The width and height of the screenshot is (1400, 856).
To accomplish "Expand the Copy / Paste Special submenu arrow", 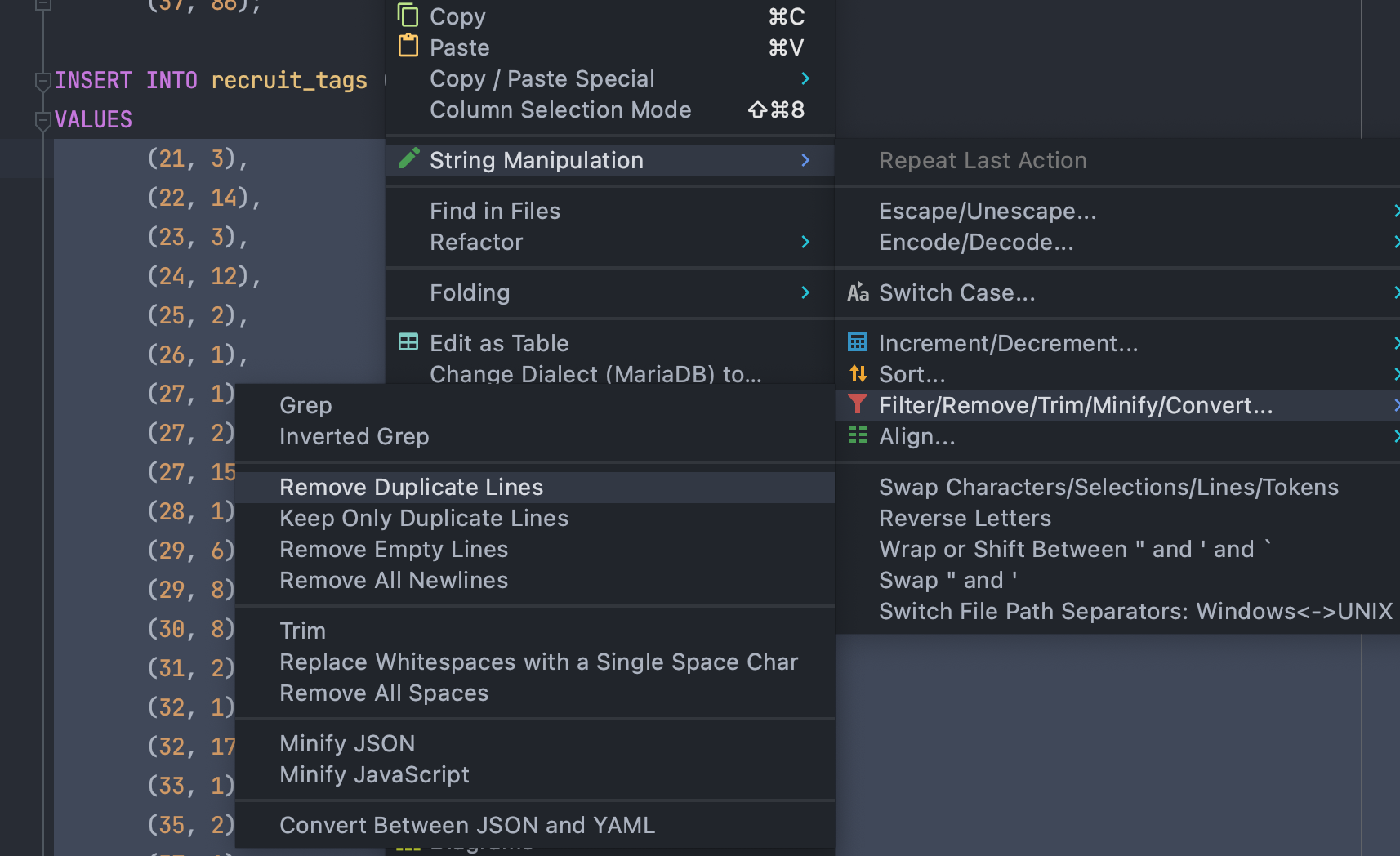I will (x=805, y=78).
